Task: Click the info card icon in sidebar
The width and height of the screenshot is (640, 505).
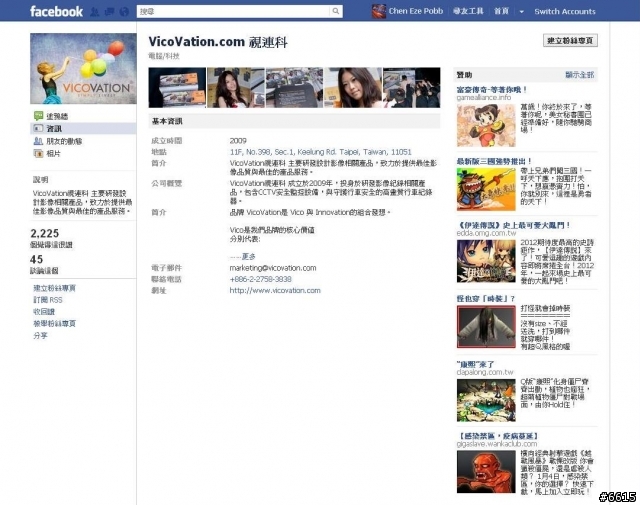Action: tap(38, 129)
